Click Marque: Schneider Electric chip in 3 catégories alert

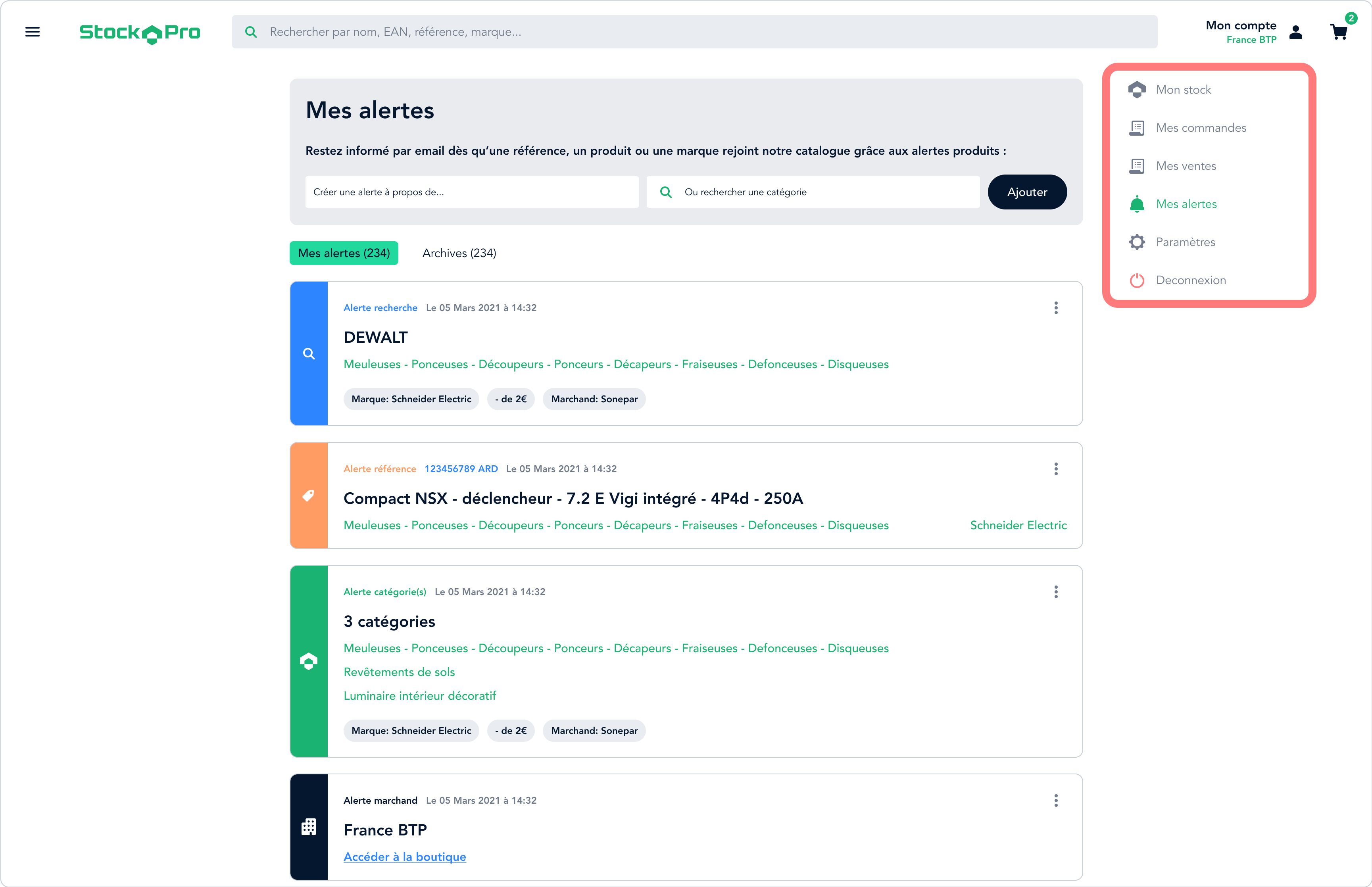(411, 731)
